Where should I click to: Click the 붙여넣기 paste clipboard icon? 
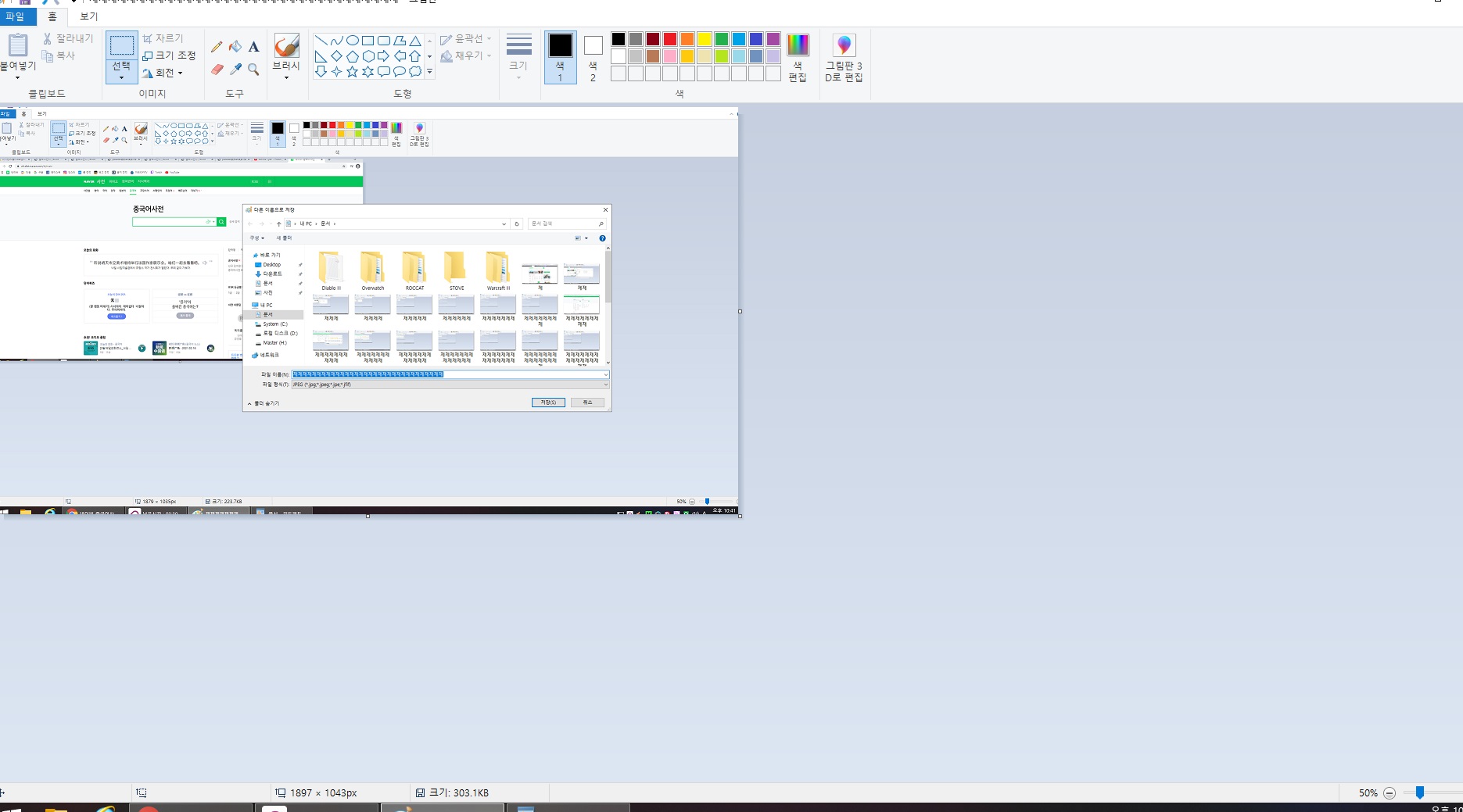pyautogui.click(x=17, y=45)
